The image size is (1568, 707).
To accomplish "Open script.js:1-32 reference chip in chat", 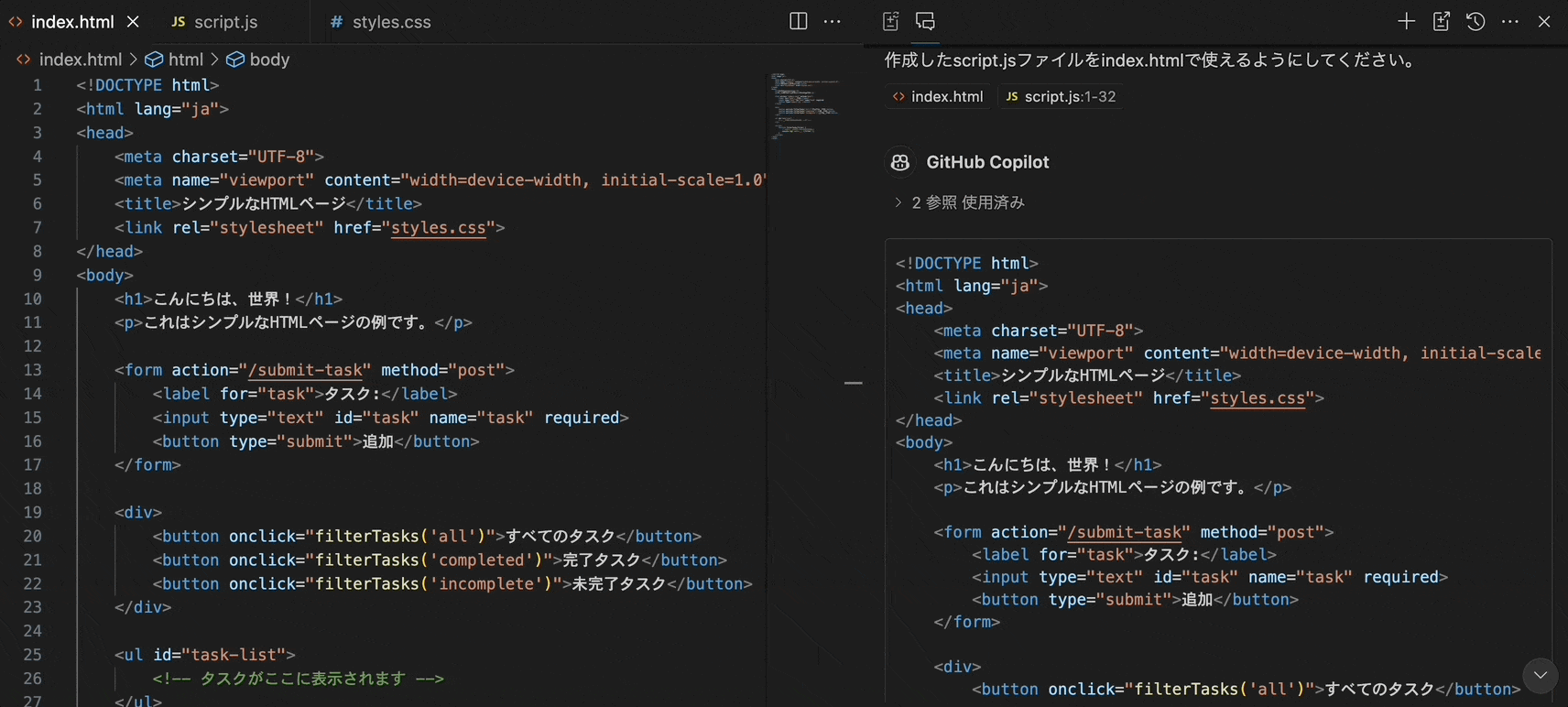I will (x=1062, y=96).
